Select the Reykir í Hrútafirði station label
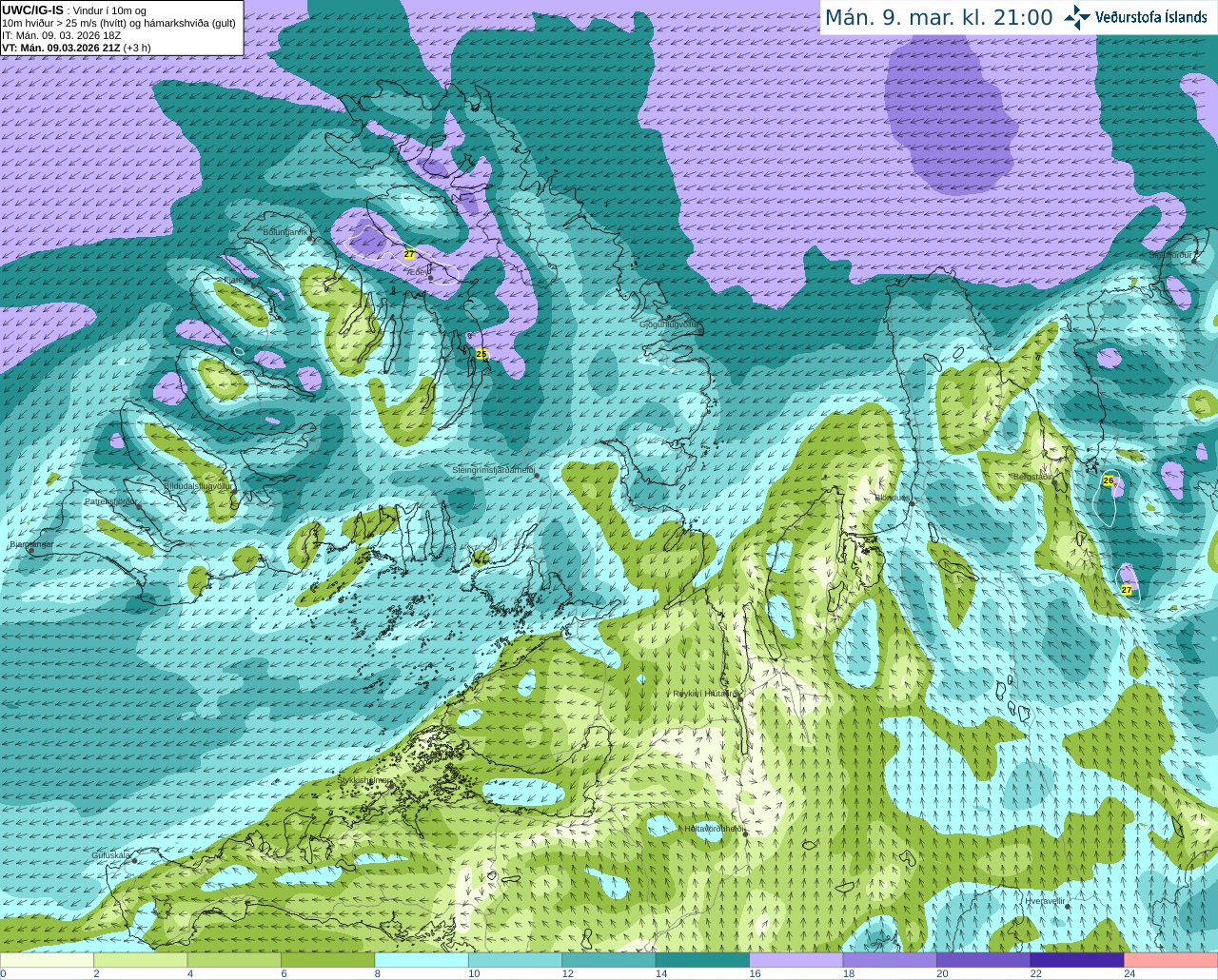The image size is (1218, 980). pos(705,694)
